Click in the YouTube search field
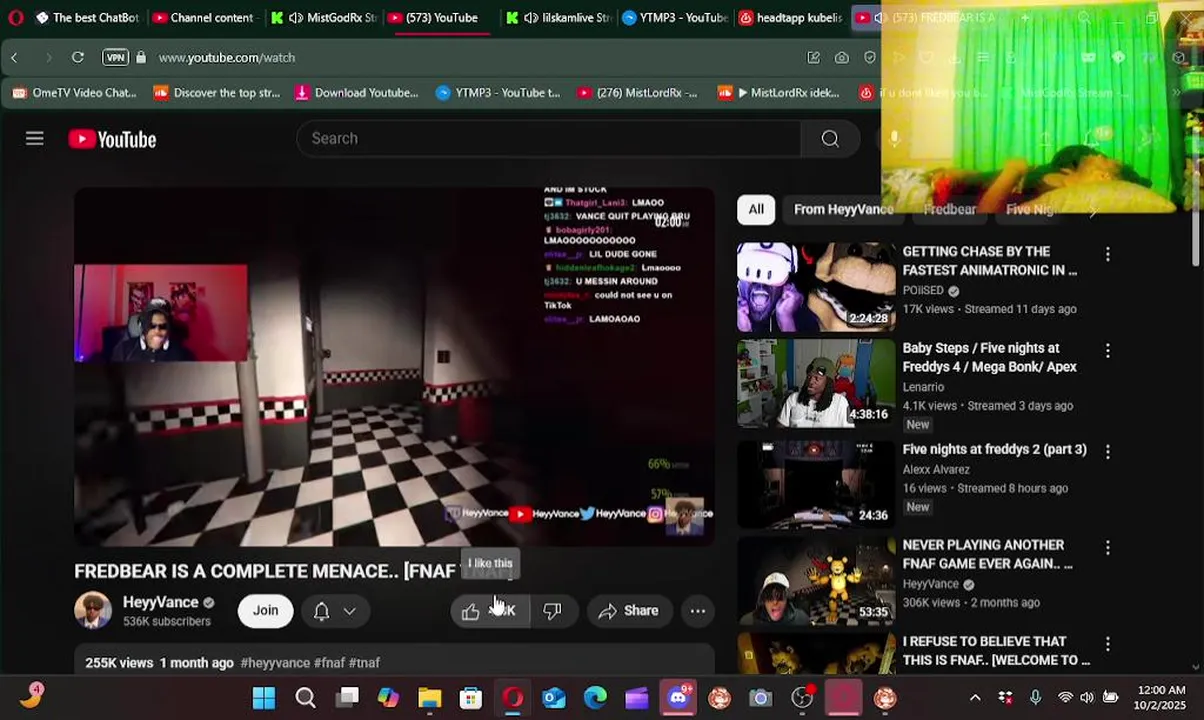 548,139
